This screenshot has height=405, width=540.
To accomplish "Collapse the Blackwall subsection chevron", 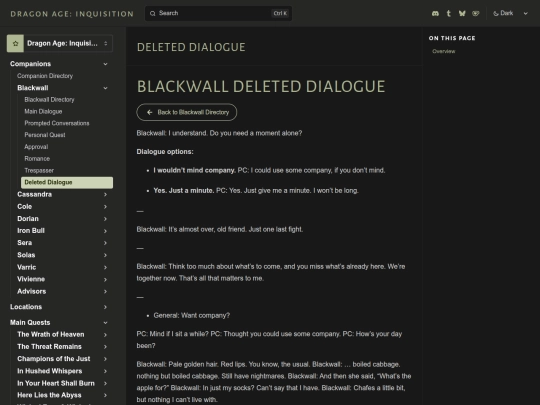I will coord(105,88).
